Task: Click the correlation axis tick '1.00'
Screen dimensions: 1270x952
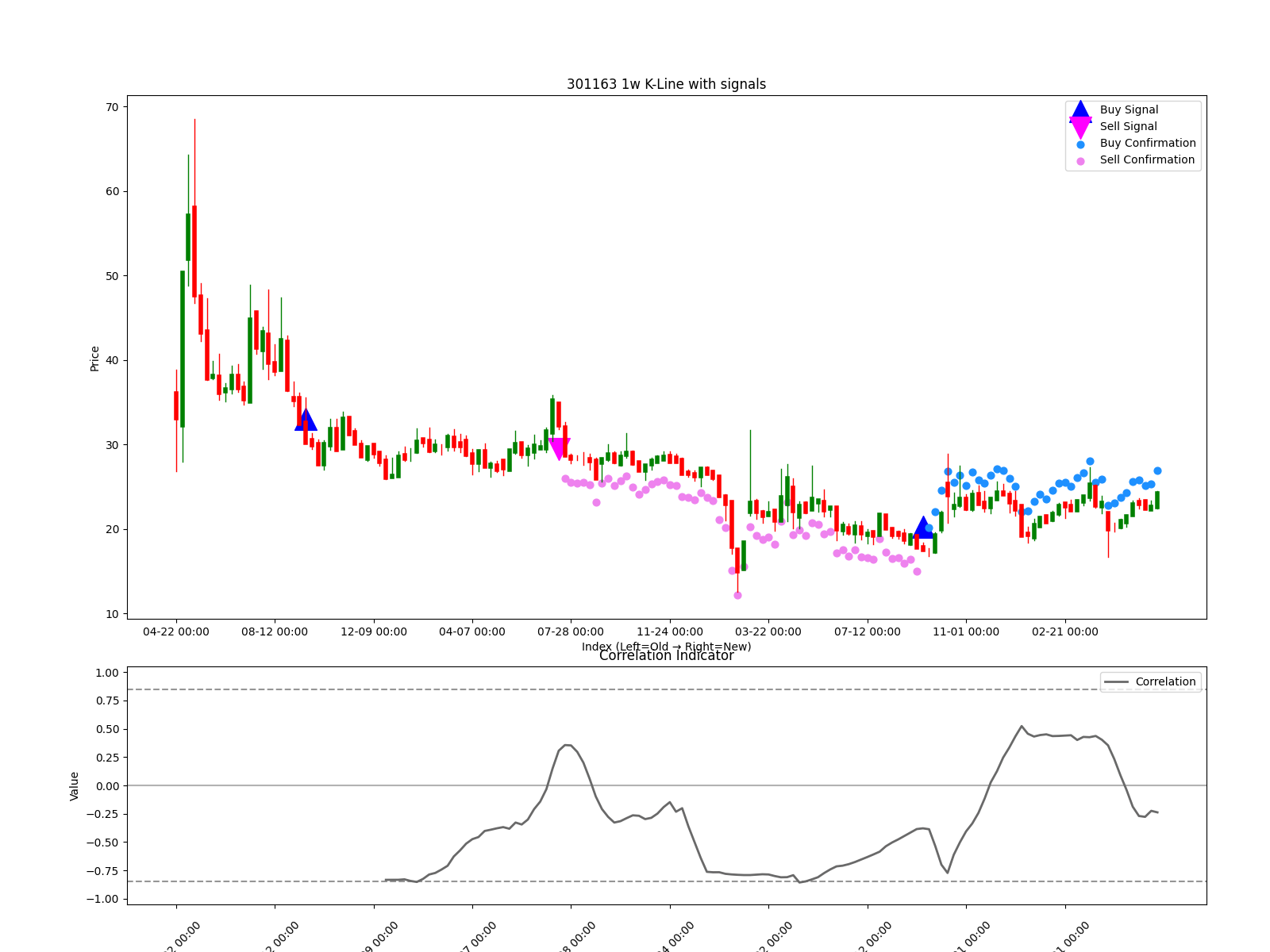Action: (x=106, y=673)
